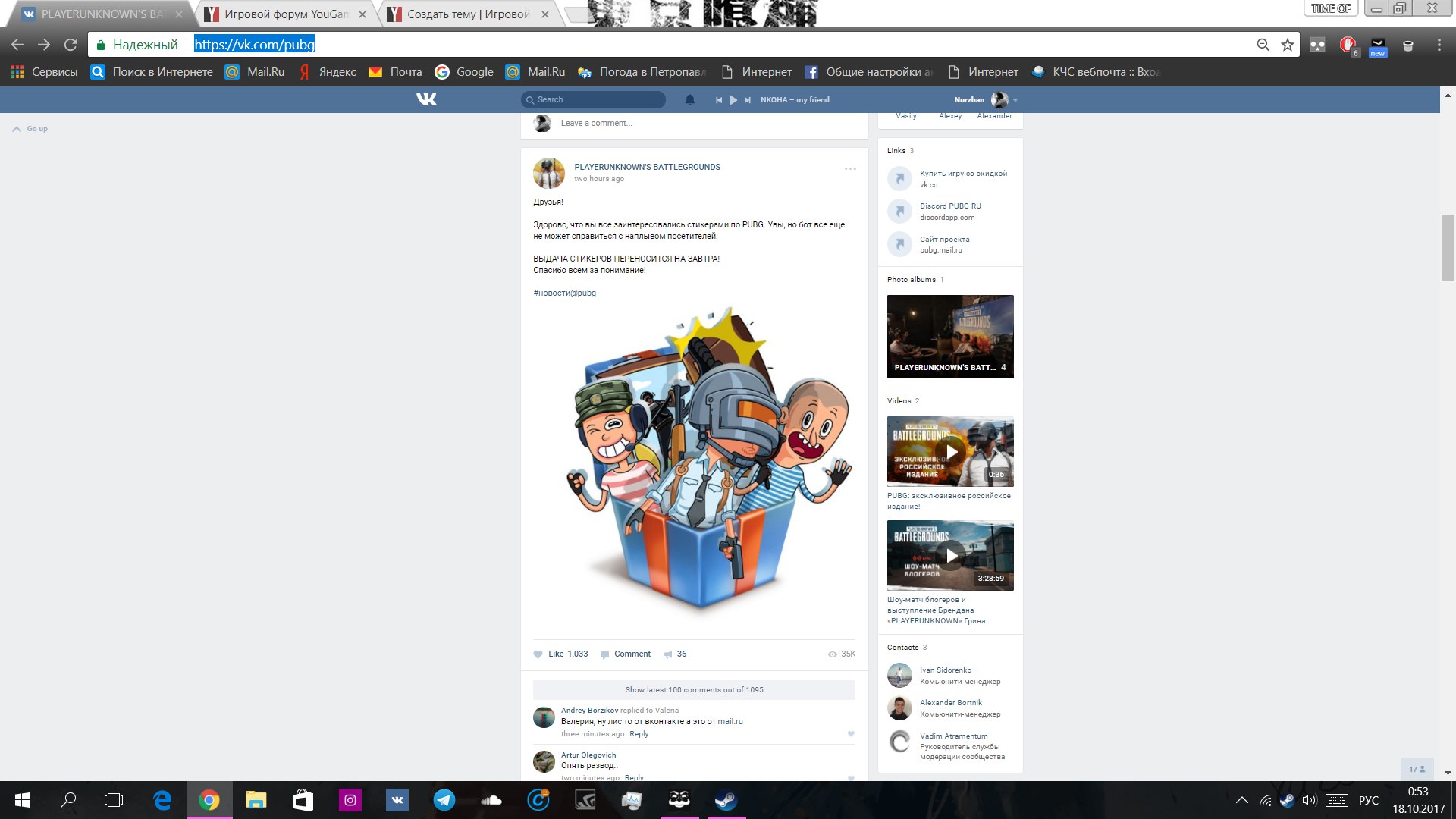Open post options three-dot menu
Image resolution: width=1456 pixels, height=819 pixels.
[850, 168]
